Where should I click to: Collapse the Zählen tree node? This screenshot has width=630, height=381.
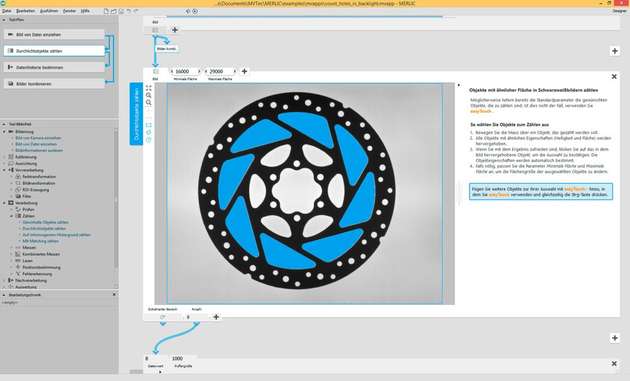(12, 216)
